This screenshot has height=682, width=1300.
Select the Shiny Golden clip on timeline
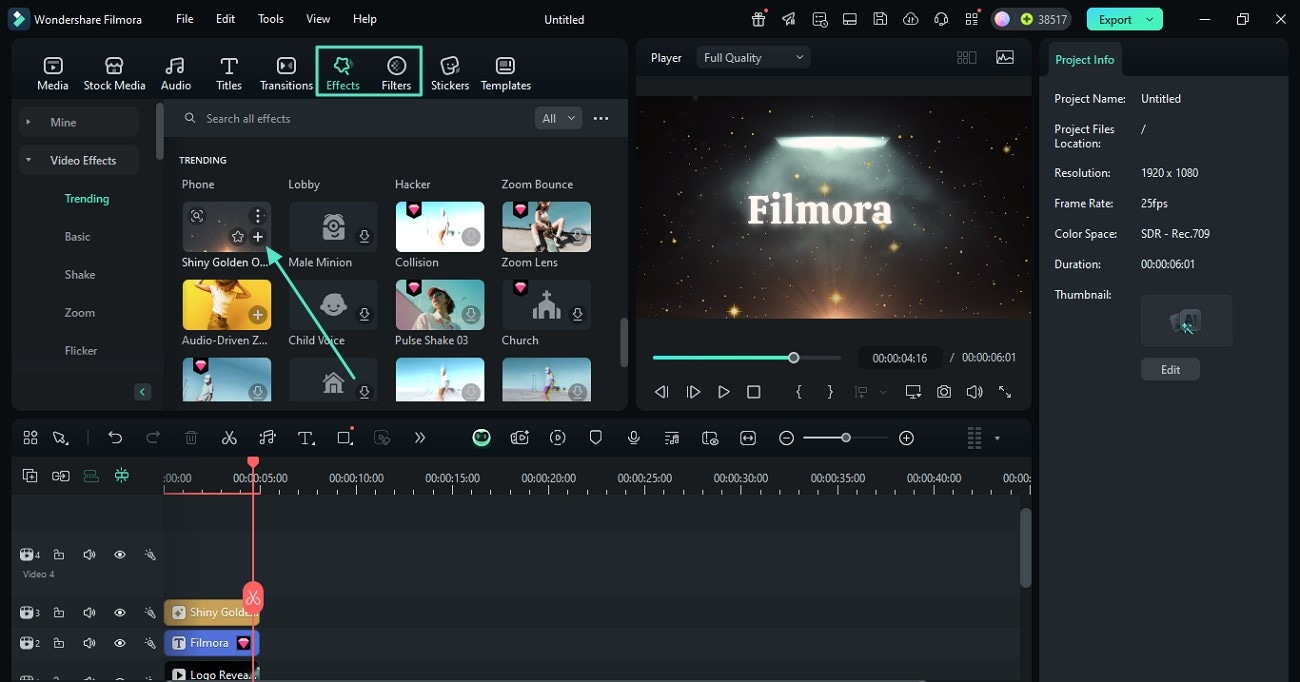[x=211, y=612]
